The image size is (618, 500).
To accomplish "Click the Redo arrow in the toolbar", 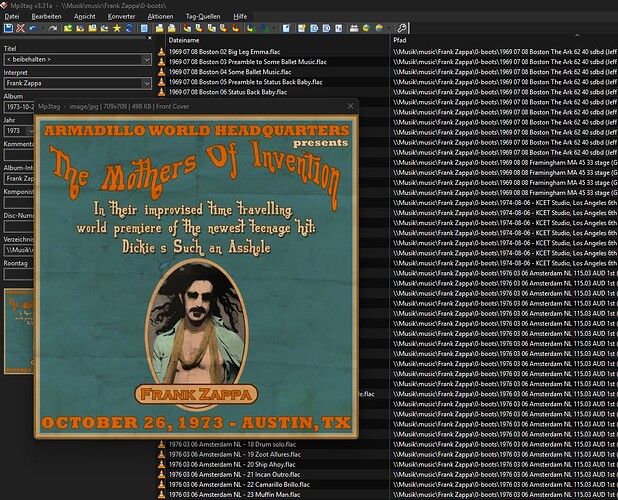I will (x=51, y=28).
